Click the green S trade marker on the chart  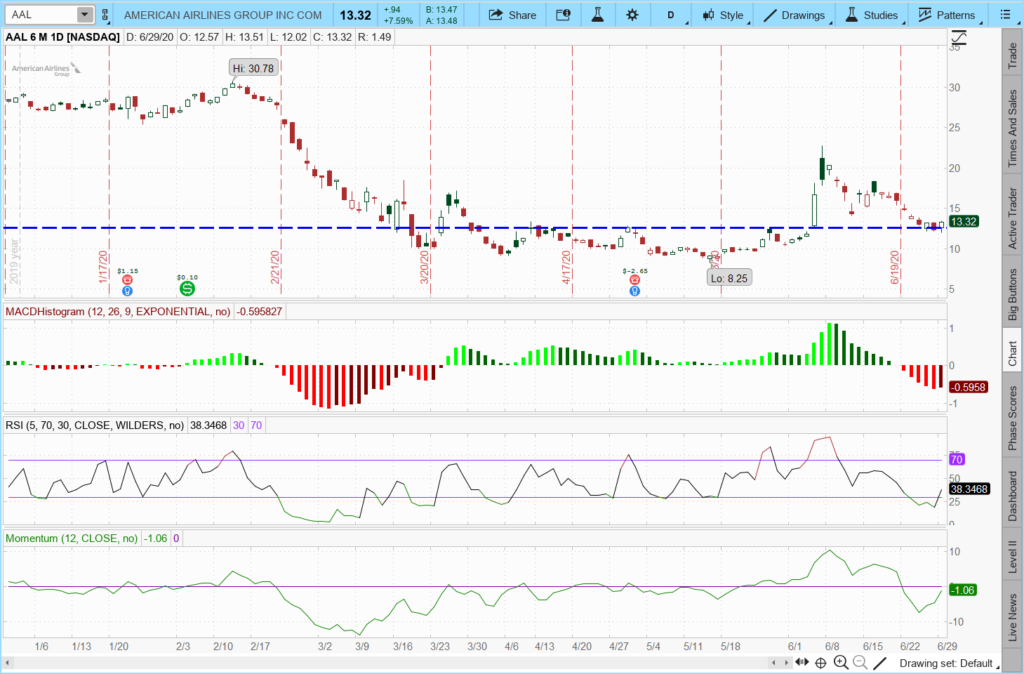(x=186, y=287)
